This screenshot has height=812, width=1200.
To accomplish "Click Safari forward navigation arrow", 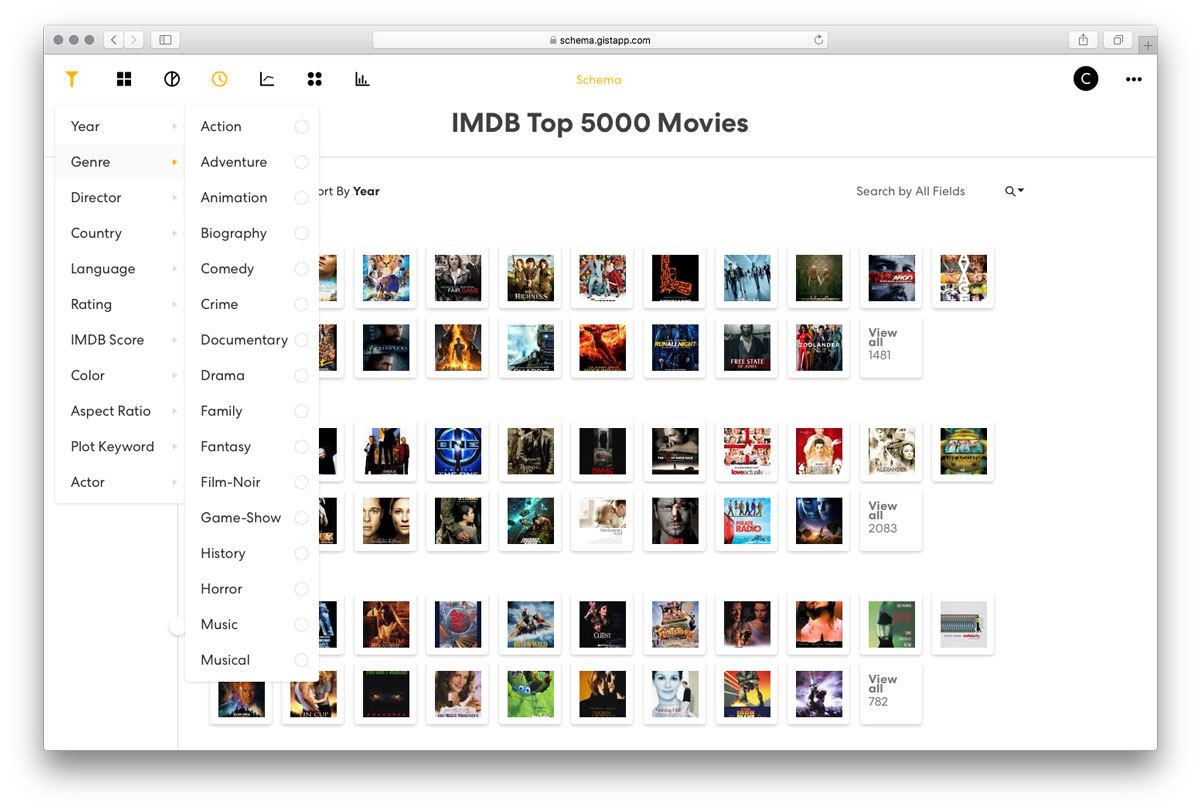I will click(134, 40).
